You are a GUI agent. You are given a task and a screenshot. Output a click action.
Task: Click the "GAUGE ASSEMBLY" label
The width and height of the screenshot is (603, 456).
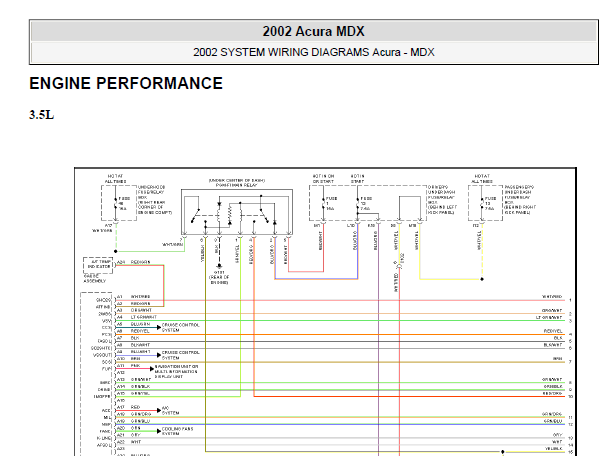click(x=95, y=278)
